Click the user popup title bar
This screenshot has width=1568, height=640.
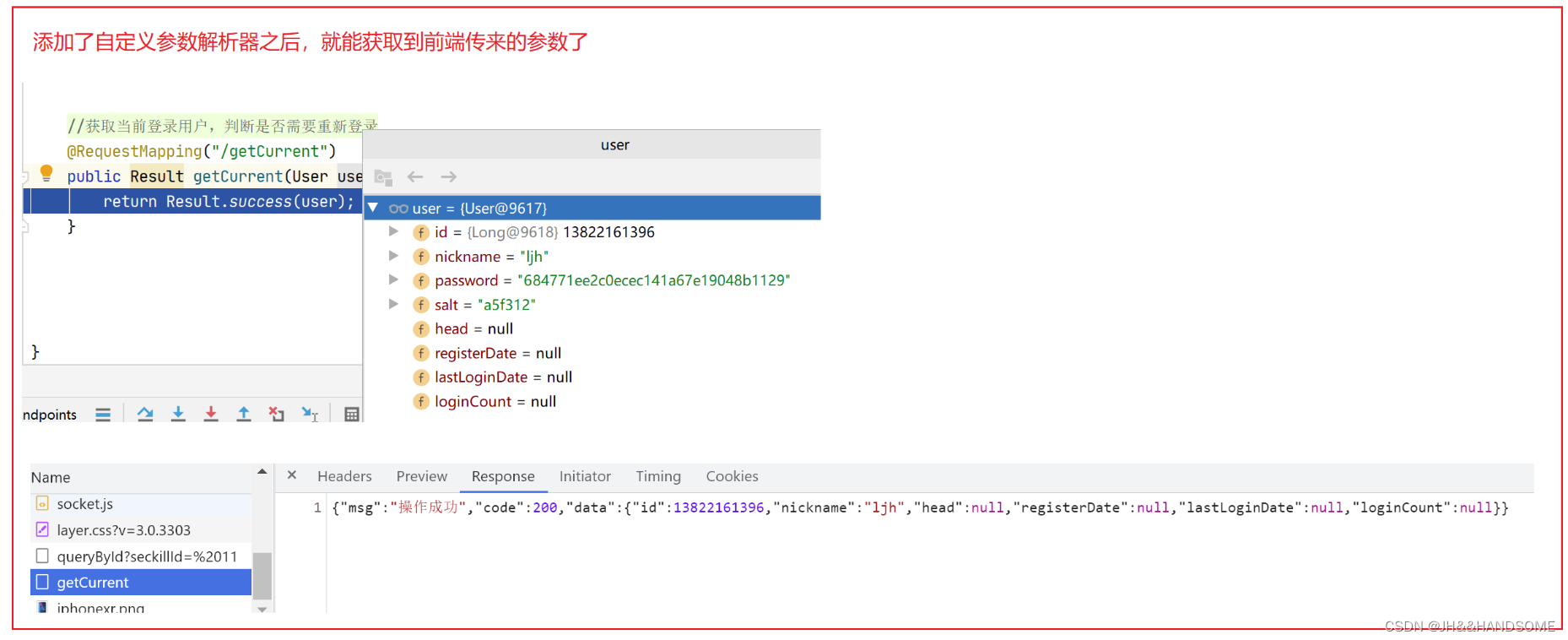coord(592,144)
